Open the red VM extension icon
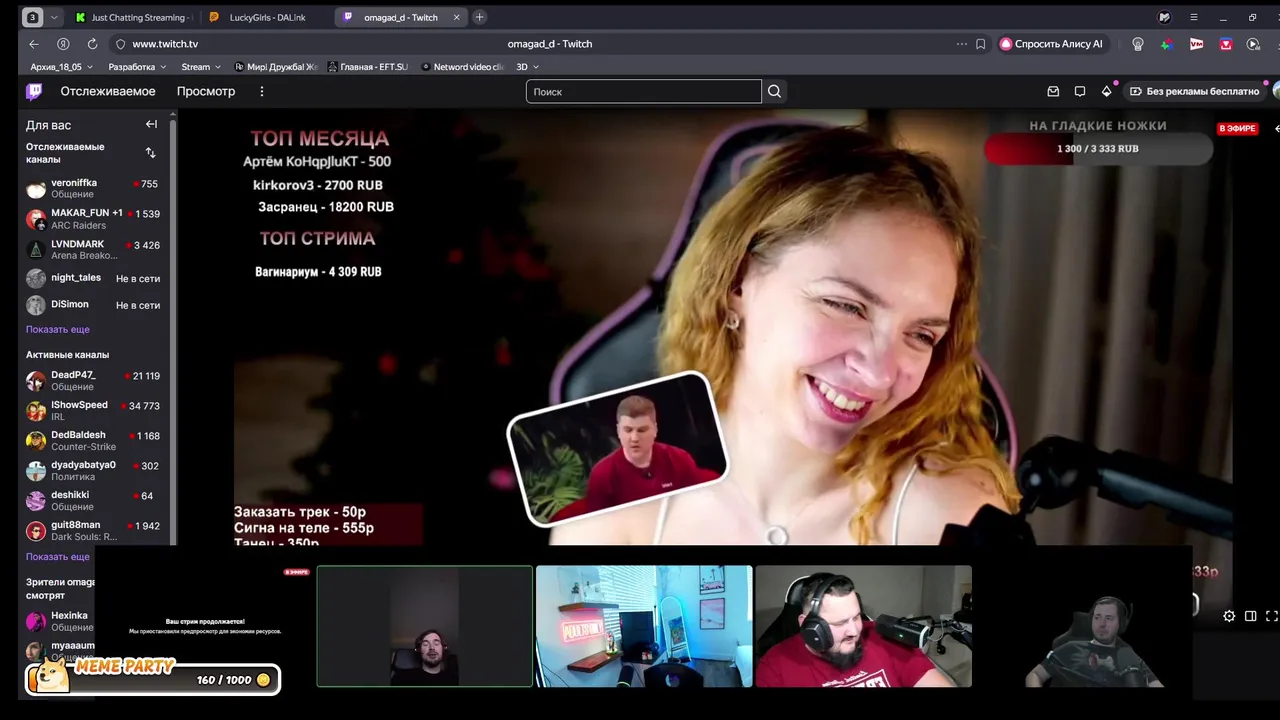1280x720 pixels. point(1196,44)
